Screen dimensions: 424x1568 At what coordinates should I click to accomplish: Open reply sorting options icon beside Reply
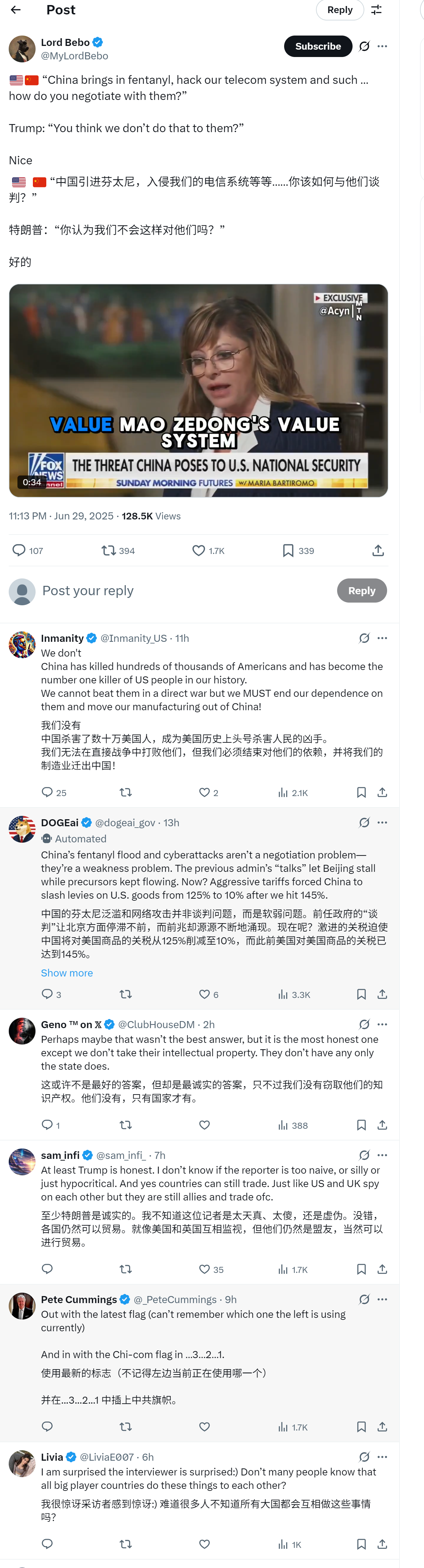click(376, 10)
